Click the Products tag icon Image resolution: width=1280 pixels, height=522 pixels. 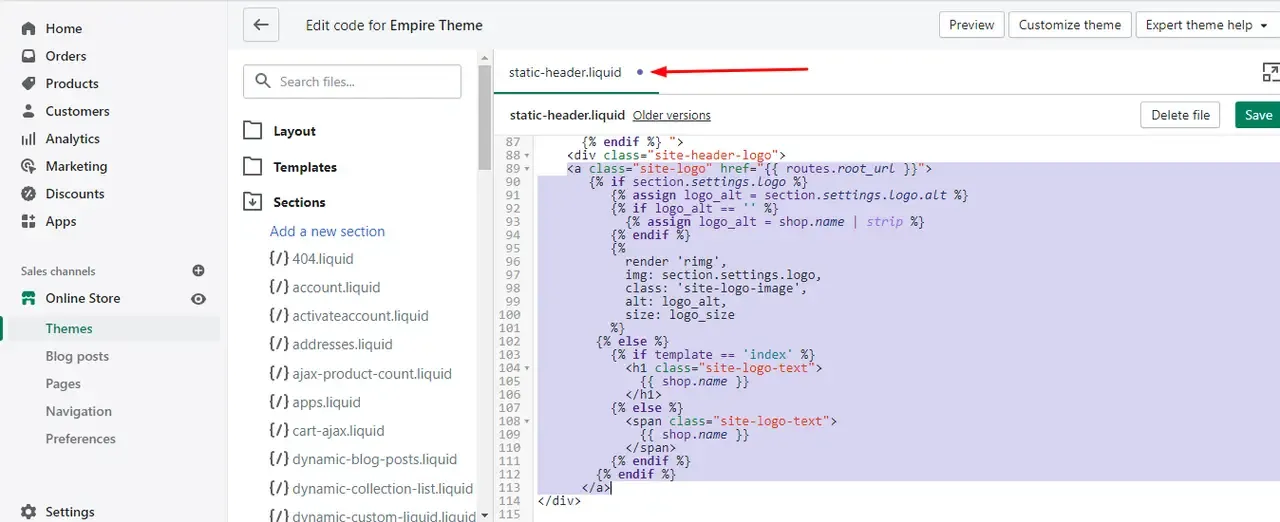pyautogui.click(x=28, y=84)
